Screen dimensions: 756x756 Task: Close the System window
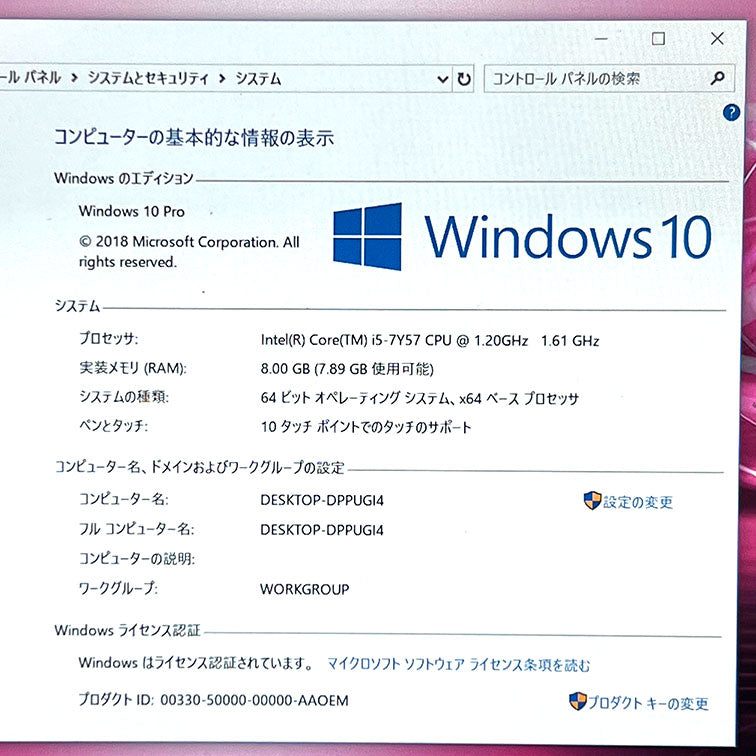[x=717, y=39]
